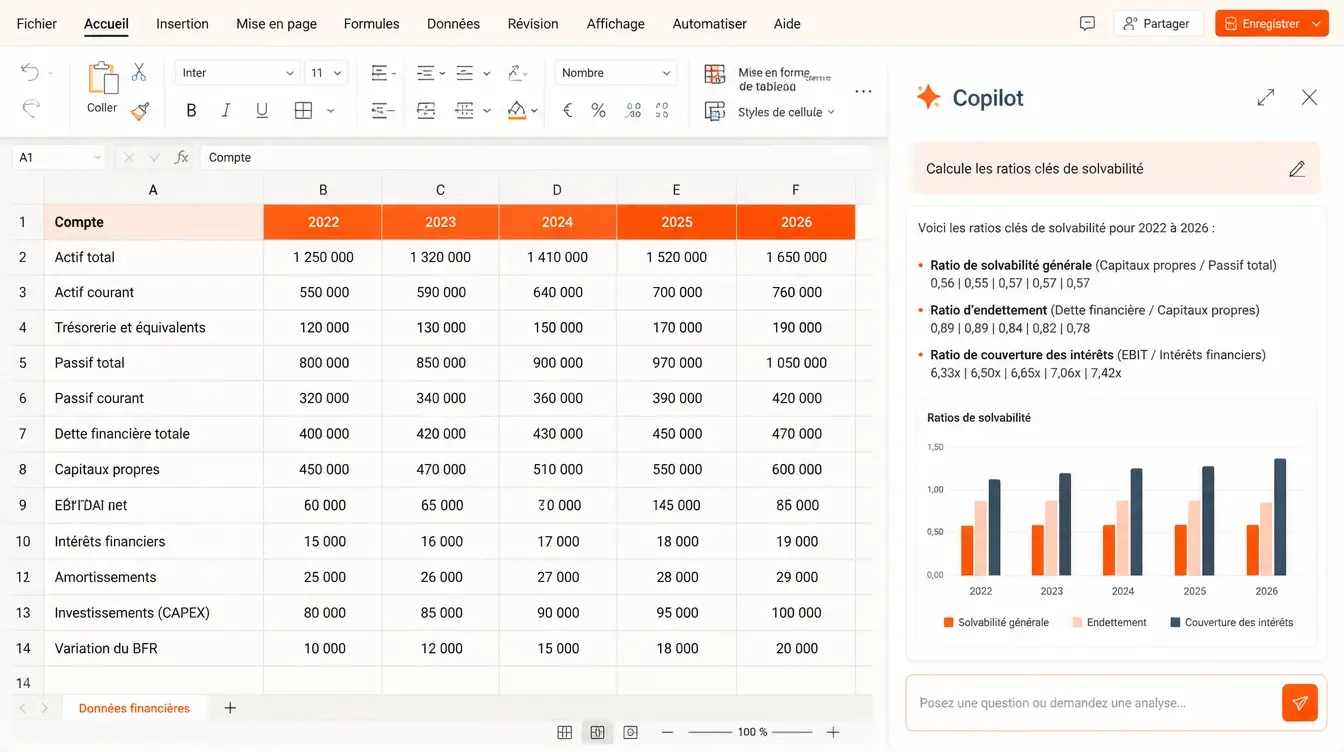1344x752 pixels.
Task: Click zoom in plus icon
Action: click(x=833, y=732)
